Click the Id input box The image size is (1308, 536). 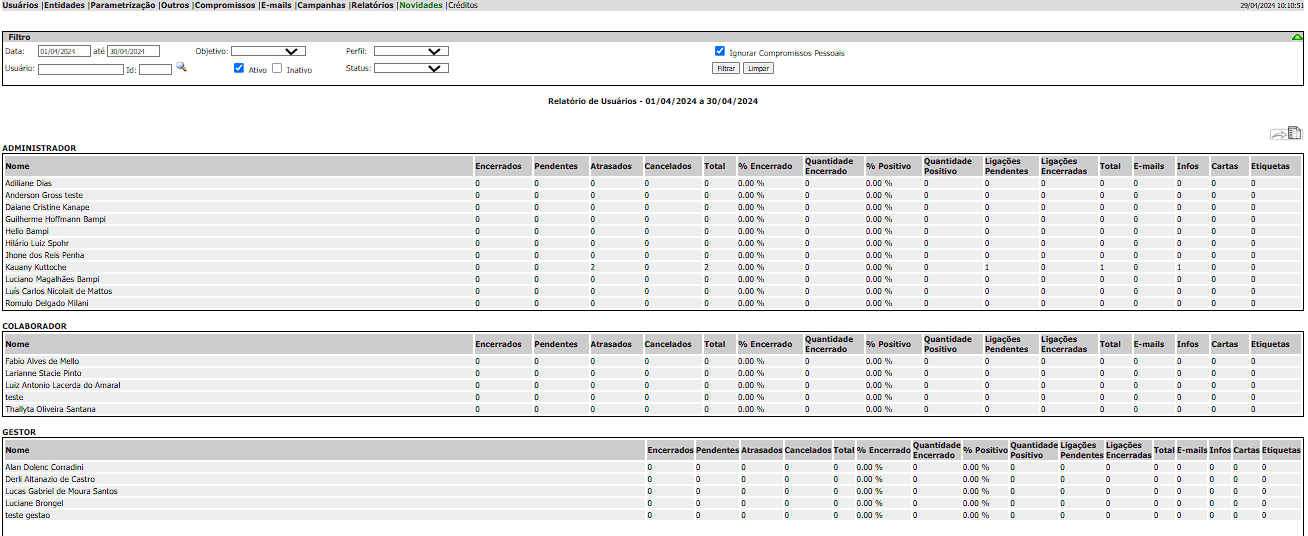(x=155, y=70)
